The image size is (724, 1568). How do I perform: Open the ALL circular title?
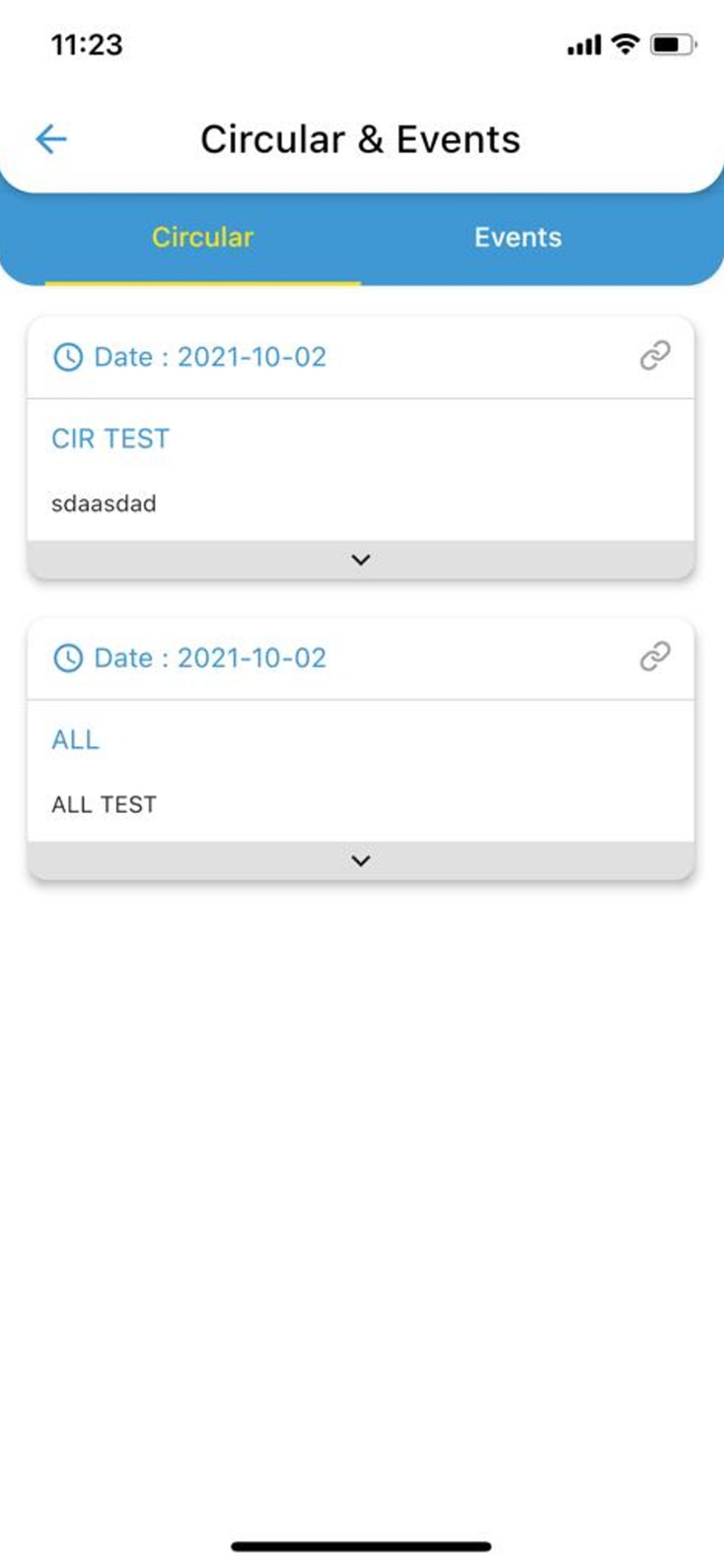click(75, 739)
